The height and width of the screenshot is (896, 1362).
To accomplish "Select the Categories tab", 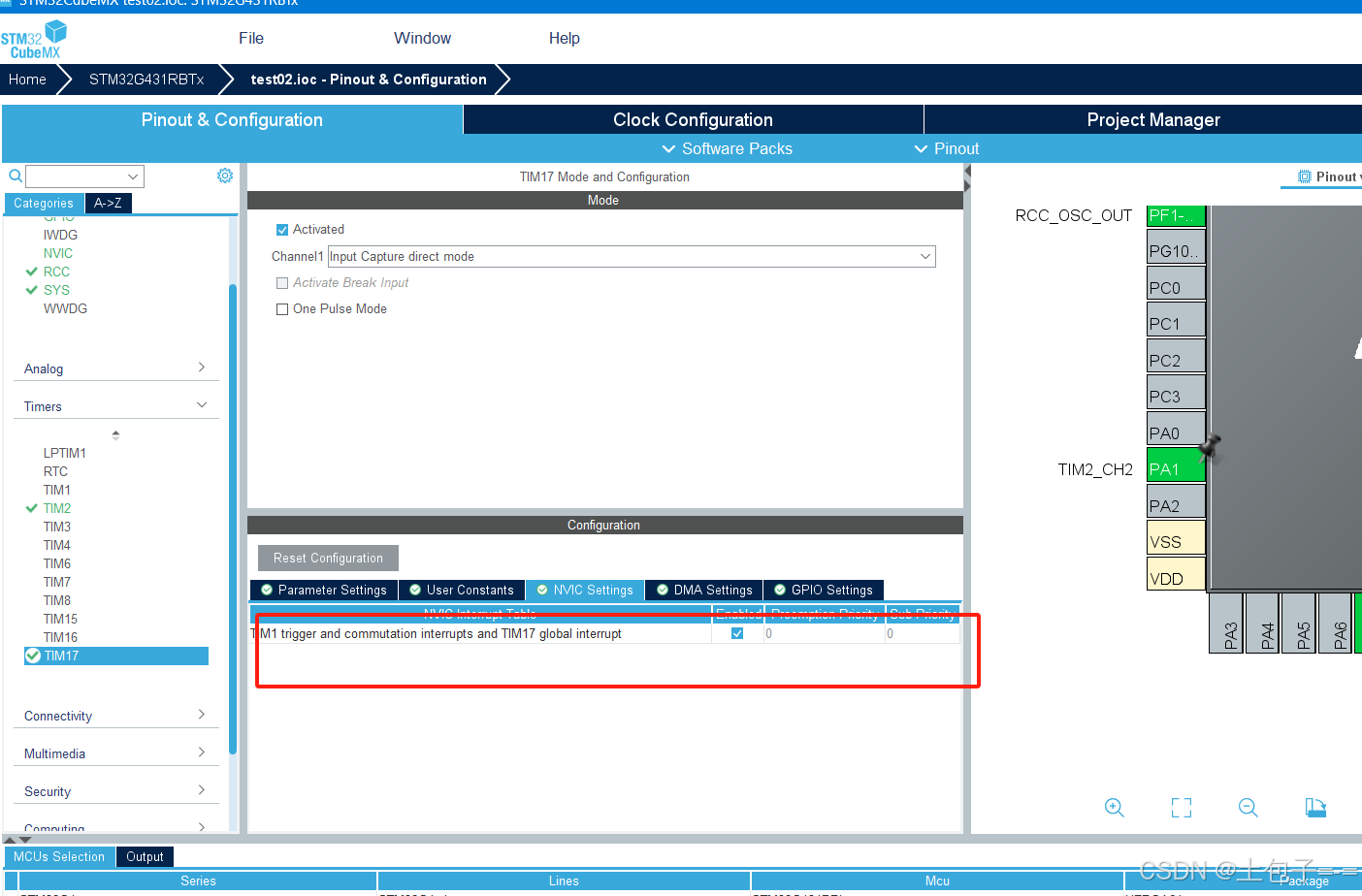I will pyautogui.click(x=44, y=203).
